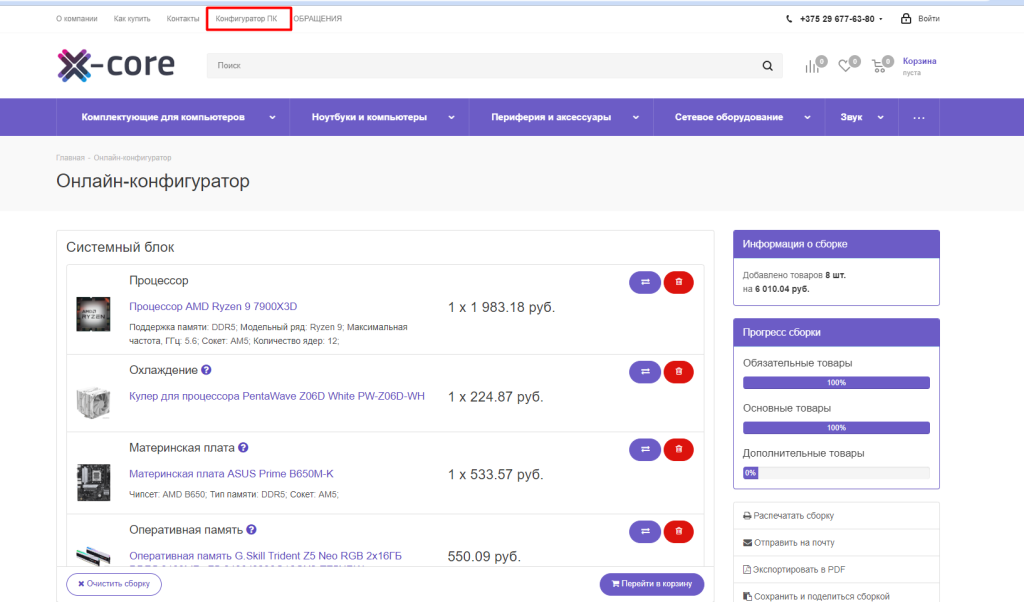1024x602 pixels.
Task: Open the ОБРАЩЕНИЯ menu item
Action: pyautogui.click(x=317, y=19)
